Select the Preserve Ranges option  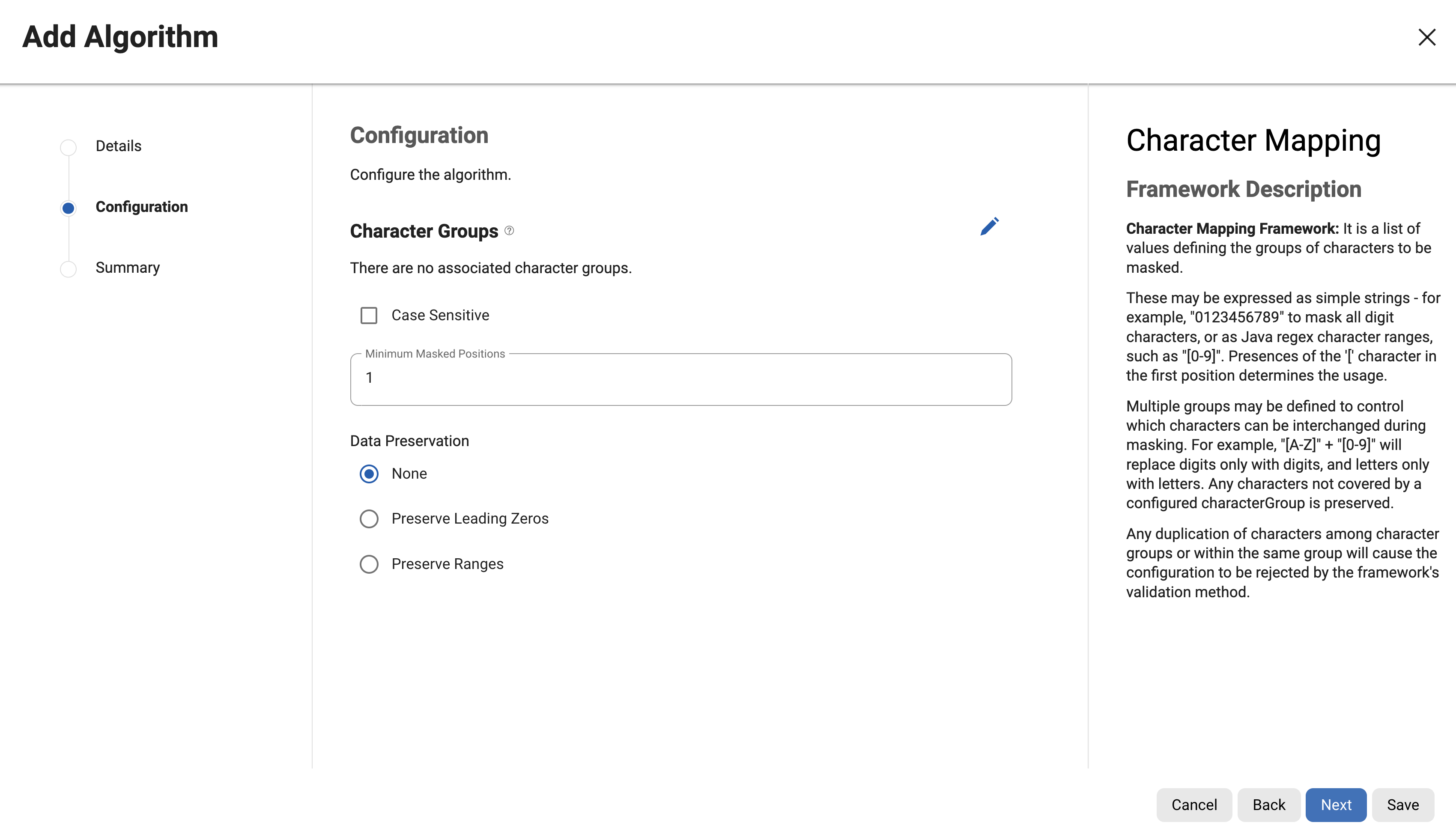click(370, 564)
